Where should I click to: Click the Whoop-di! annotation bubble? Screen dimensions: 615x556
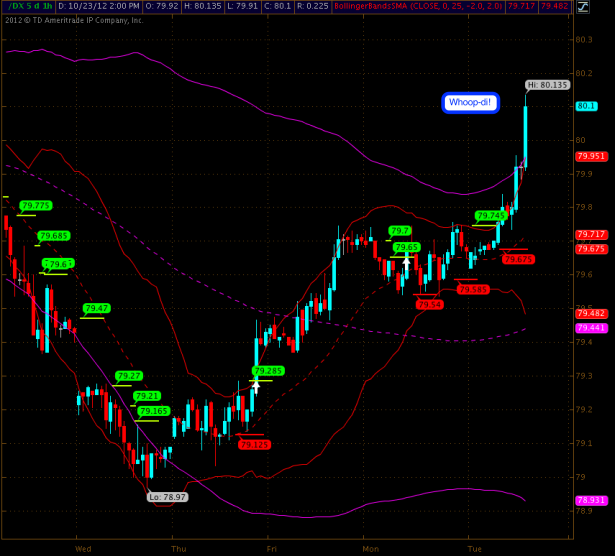click(x=470, y=102)
